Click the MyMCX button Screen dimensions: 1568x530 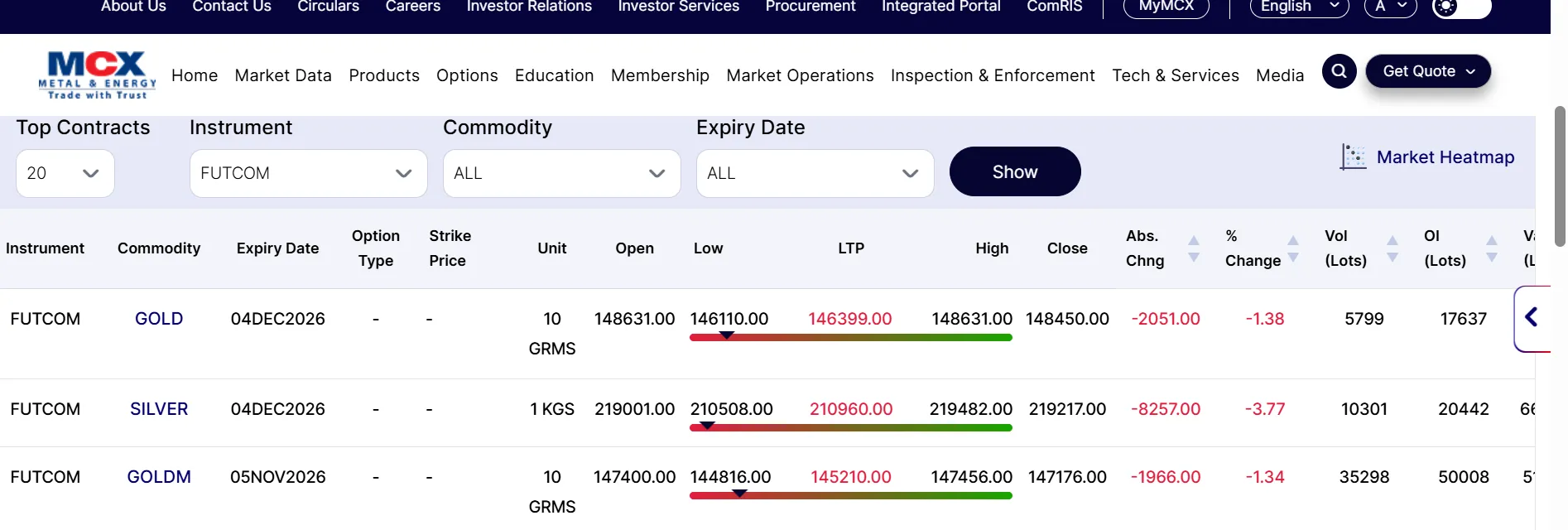[x=1166, y=7]
